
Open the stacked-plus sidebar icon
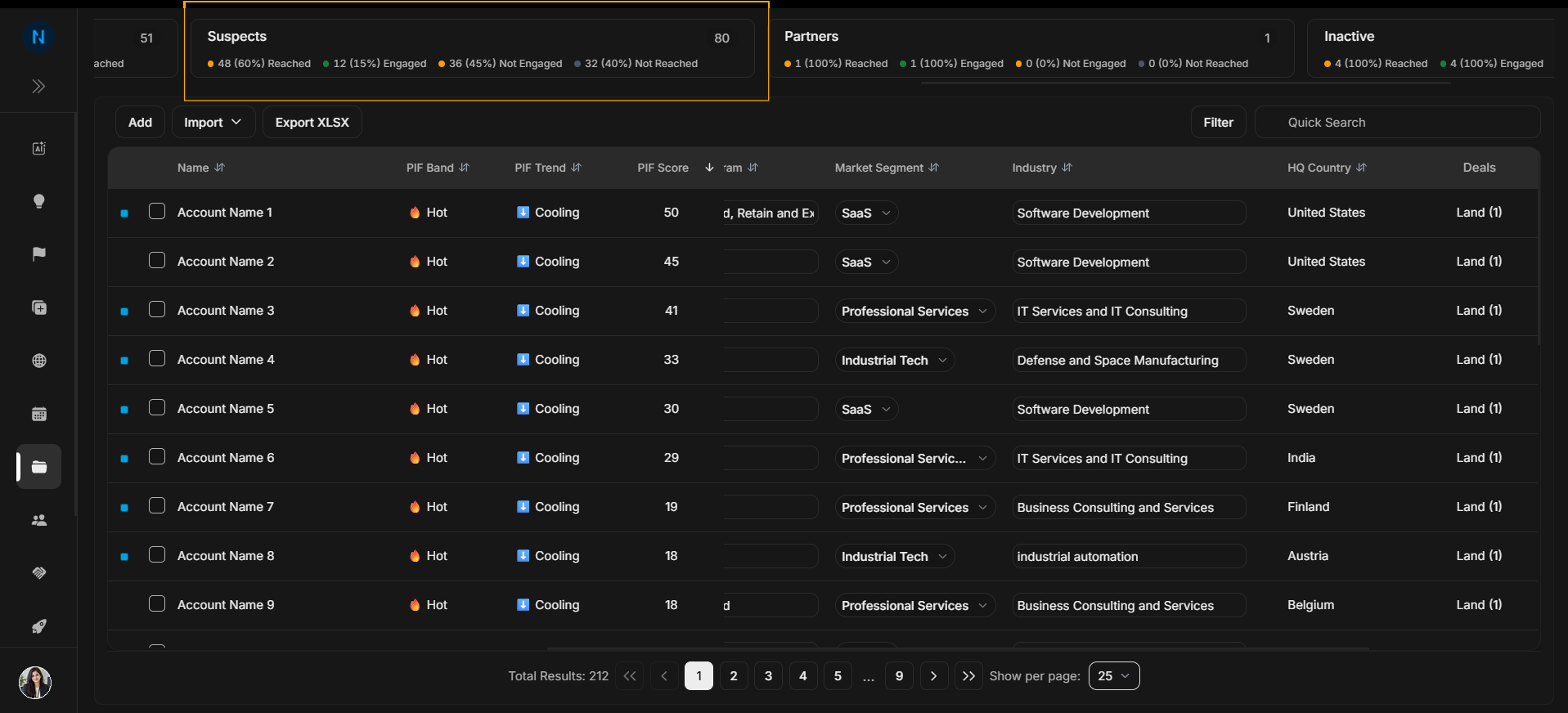coord(38,307)
